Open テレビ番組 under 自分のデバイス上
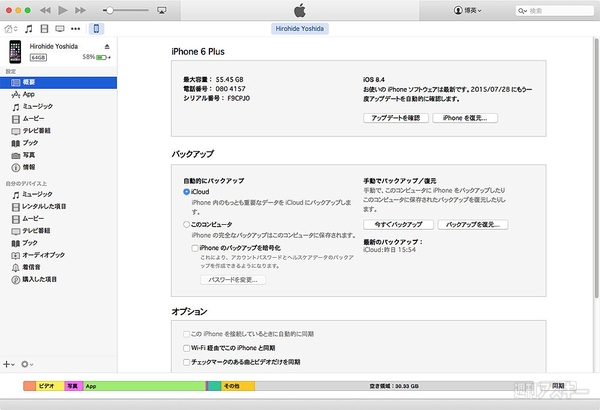This screenshot has width=600, height=410. point(59,231)
